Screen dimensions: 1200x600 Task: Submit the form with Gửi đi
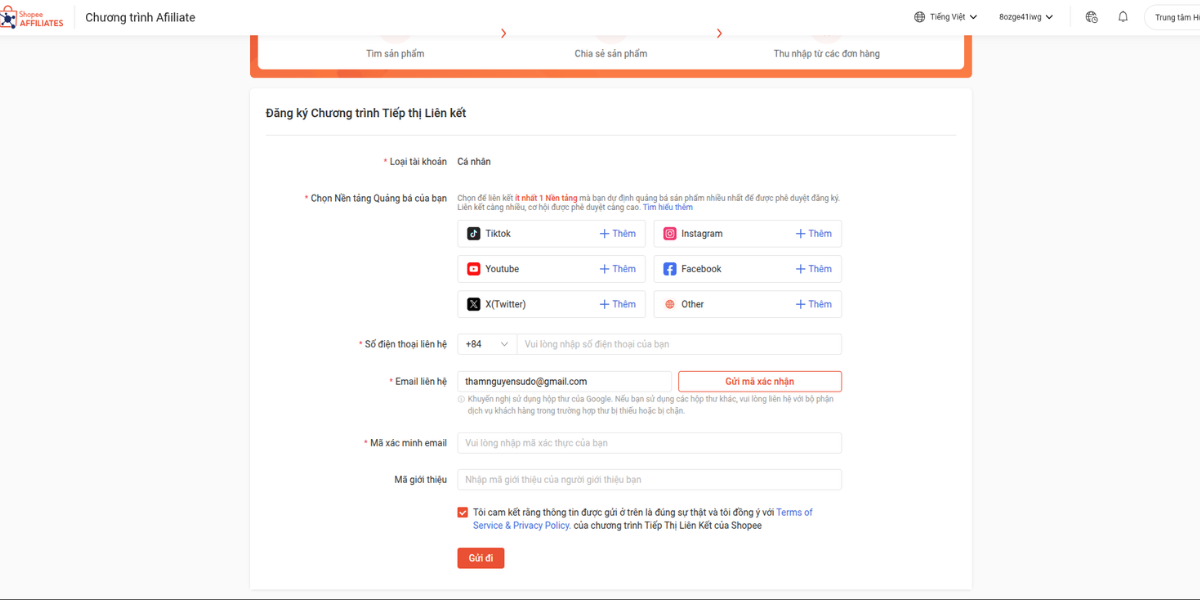(x=480, y=558)
